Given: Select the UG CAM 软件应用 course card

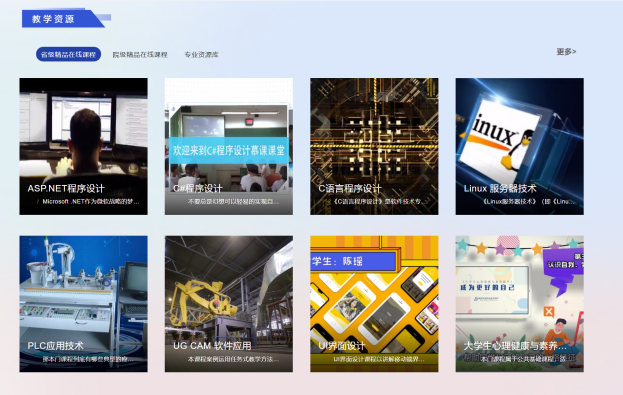Looking at the screenshot, I should 229,304.
